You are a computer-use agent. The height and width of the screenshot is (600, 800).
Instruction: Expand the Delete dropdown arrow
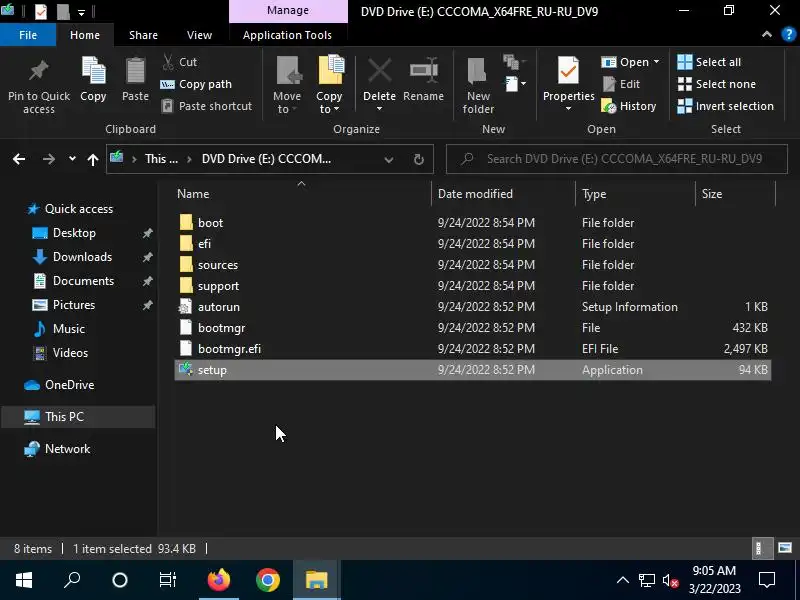coord(380,109)
